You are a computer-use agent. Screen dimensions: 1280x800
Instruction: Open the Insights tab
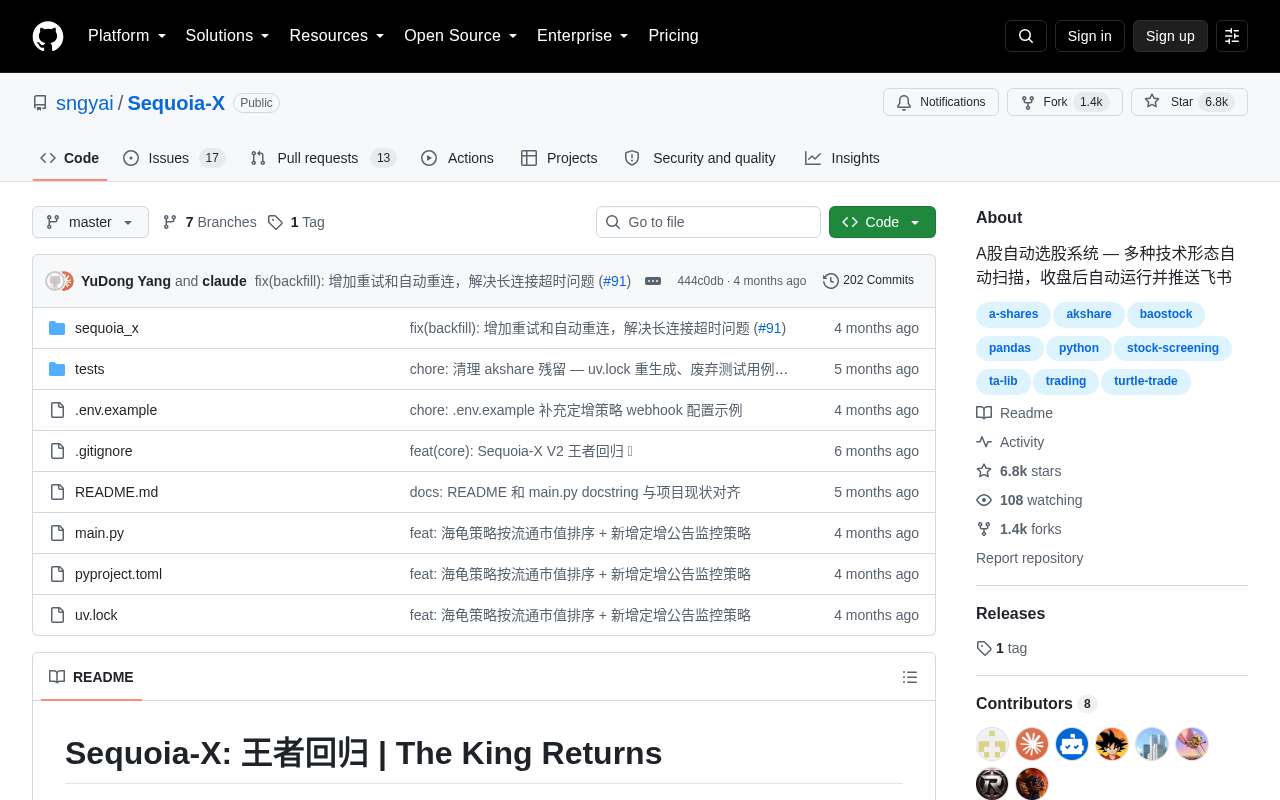click(x=842, y=158)
